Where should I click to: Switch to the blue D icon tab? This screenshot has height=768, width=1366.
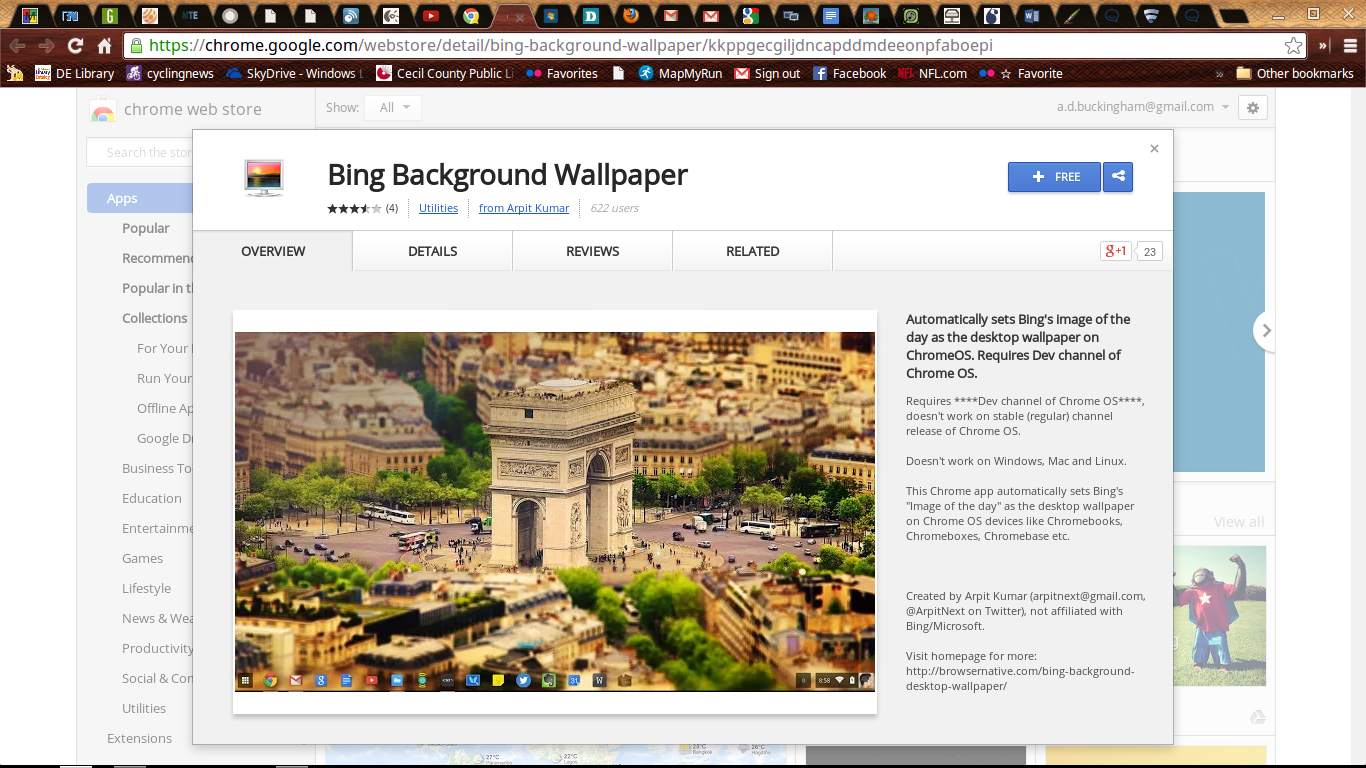click(590, 16)
